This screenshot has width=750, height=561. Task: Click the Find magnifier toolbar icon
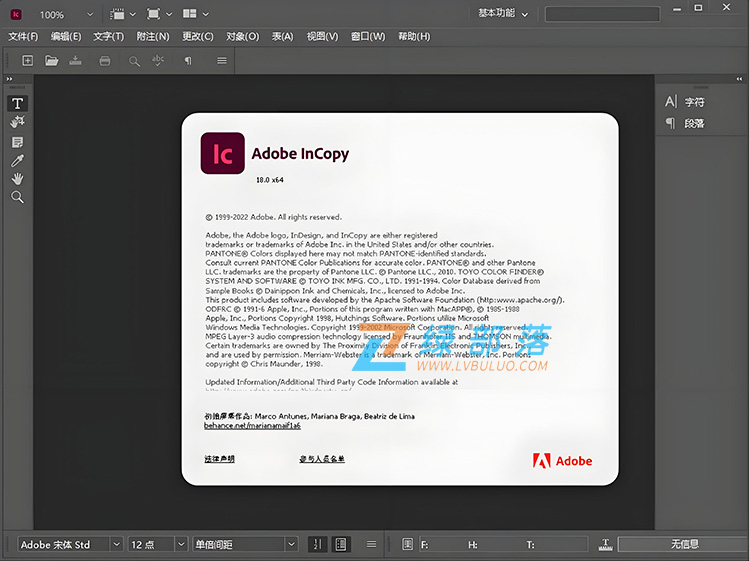(x=134, y=61)
